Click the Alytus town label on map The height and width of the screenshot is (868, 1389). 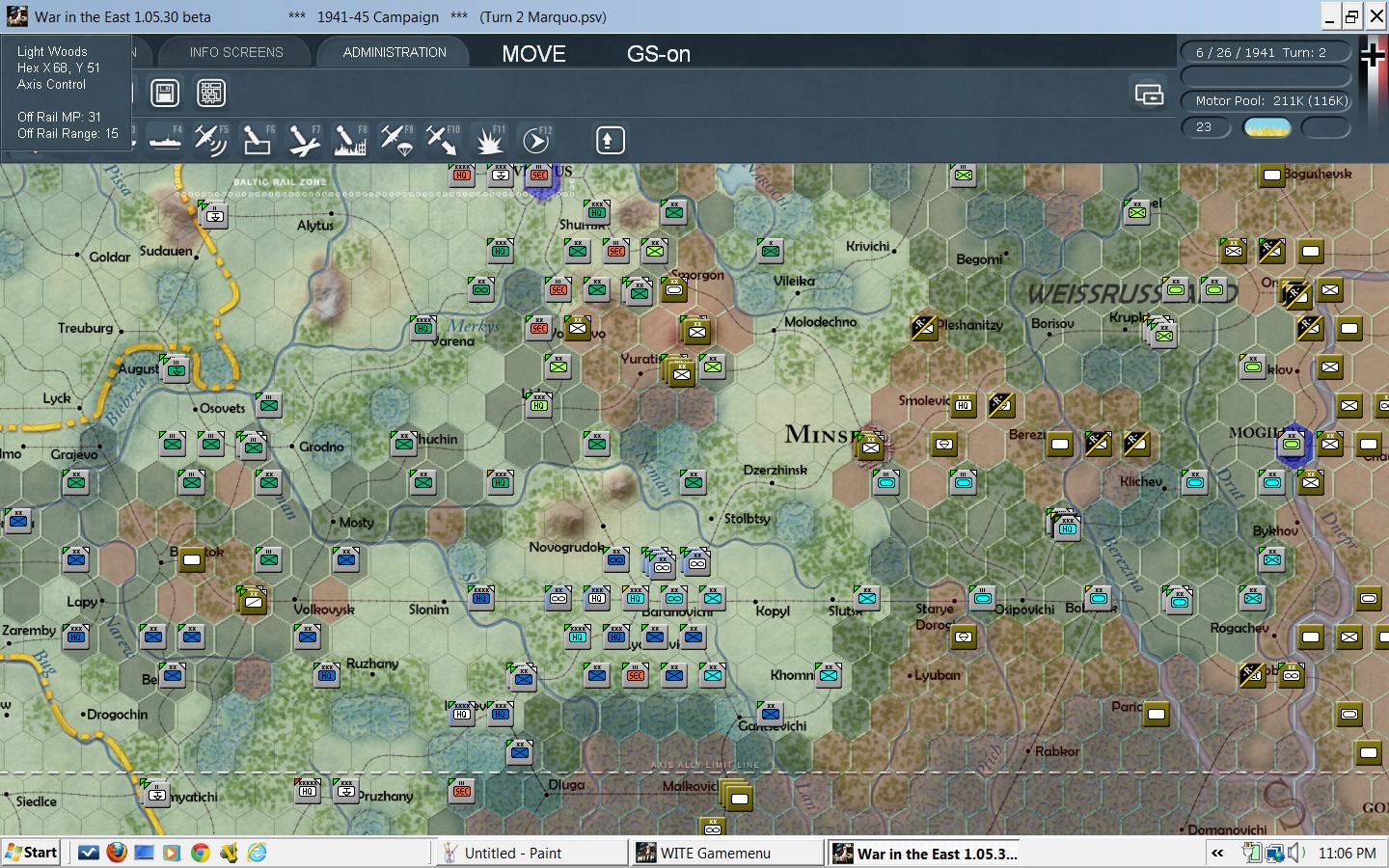[x=315, y=226]
